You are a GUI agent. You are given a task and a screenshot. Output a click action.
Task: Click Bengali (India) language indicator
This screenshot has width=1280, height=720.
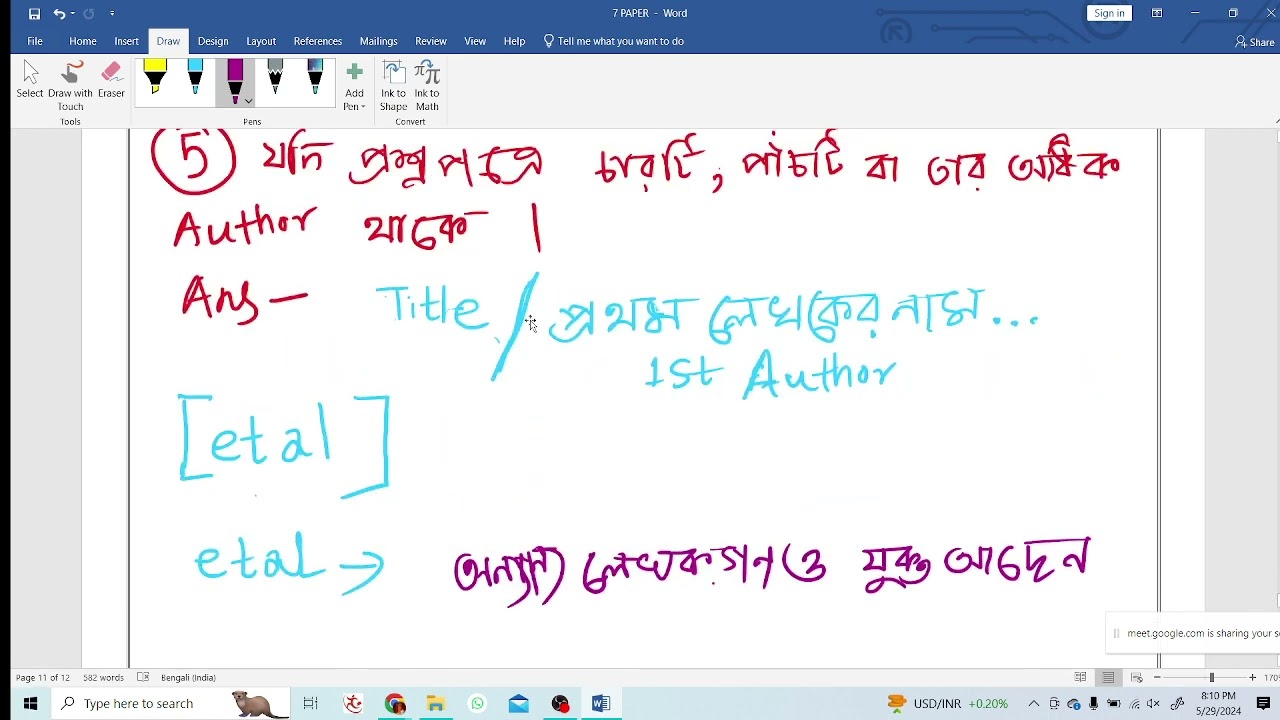point(188,677)
